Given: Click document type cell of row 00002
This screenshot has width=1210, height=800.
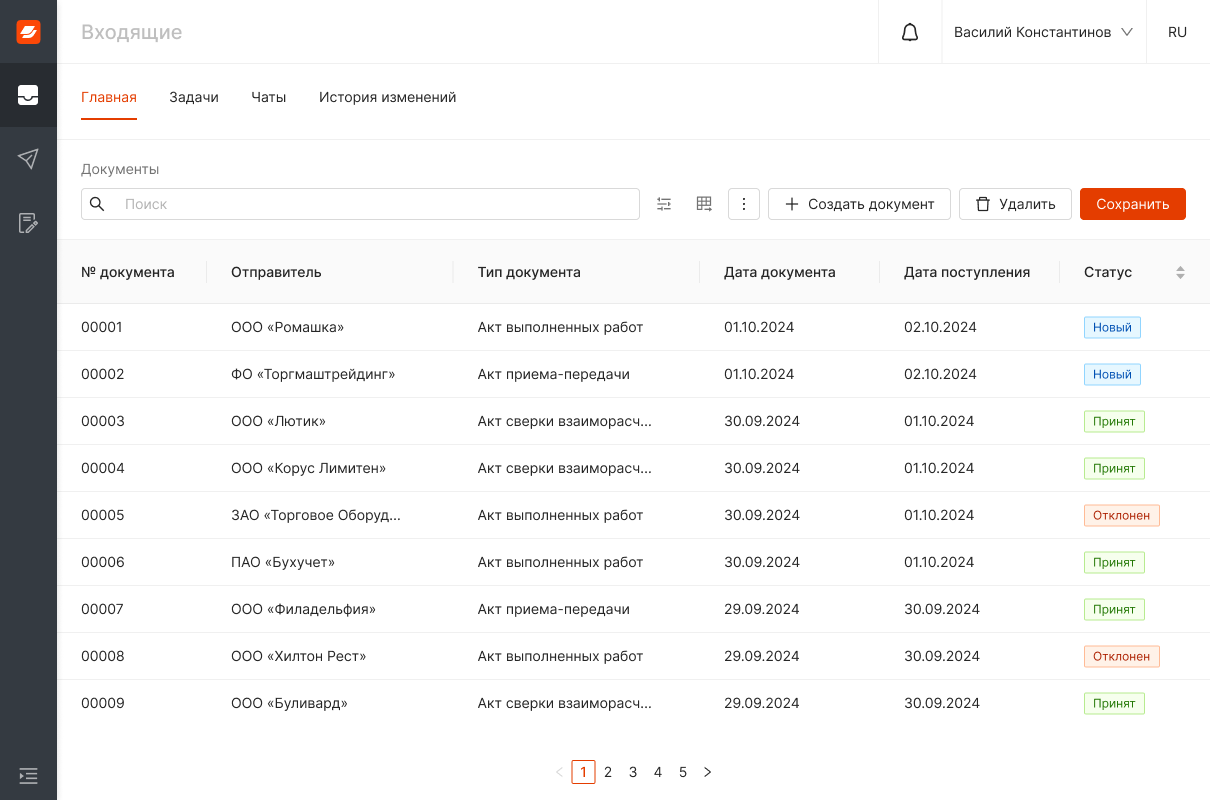Looking at the screenshot, I should tap(554, 374).
